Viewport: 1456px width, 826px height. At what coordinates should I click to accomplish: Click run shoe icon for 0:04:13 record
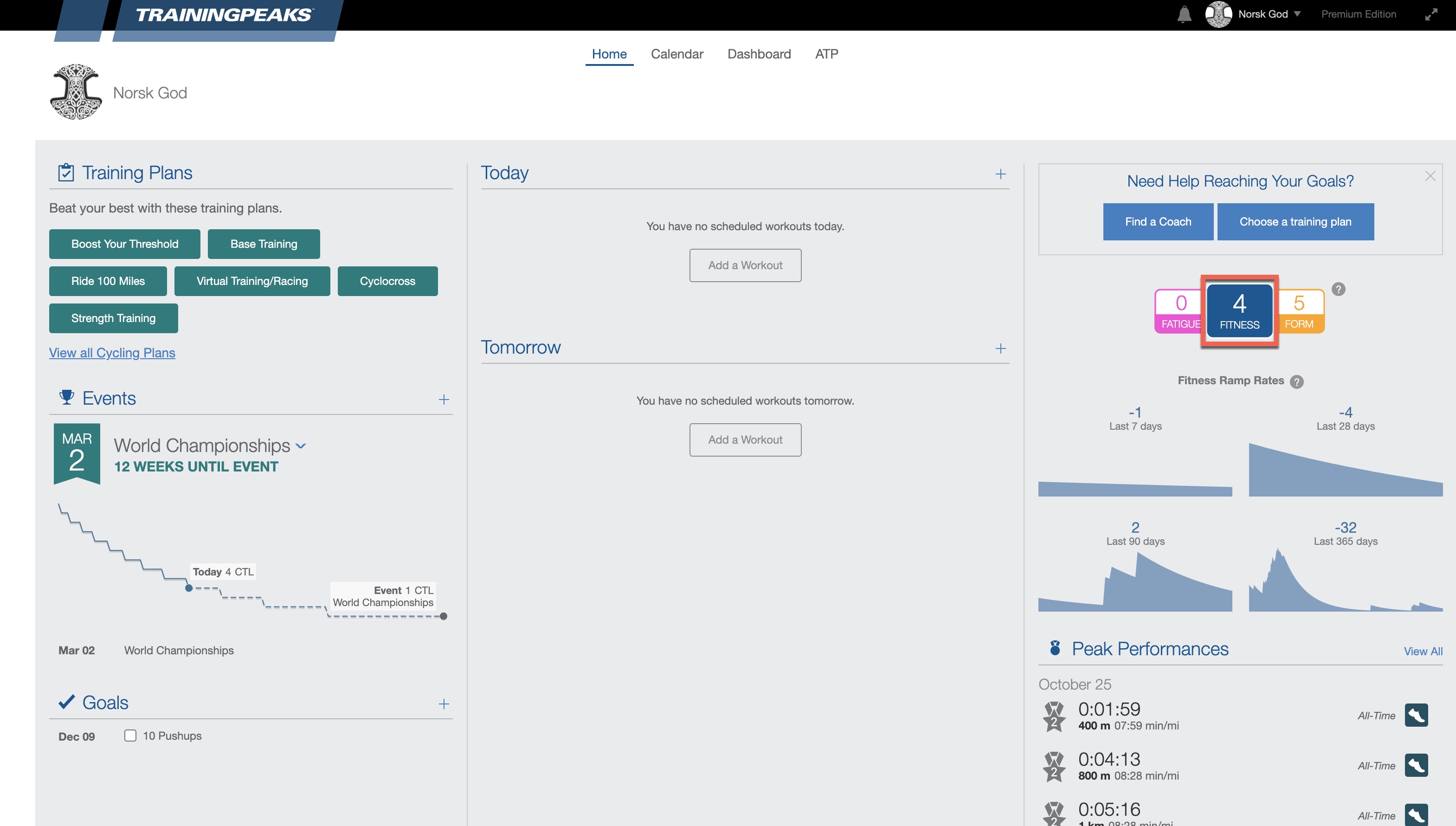pos(1416,765)
